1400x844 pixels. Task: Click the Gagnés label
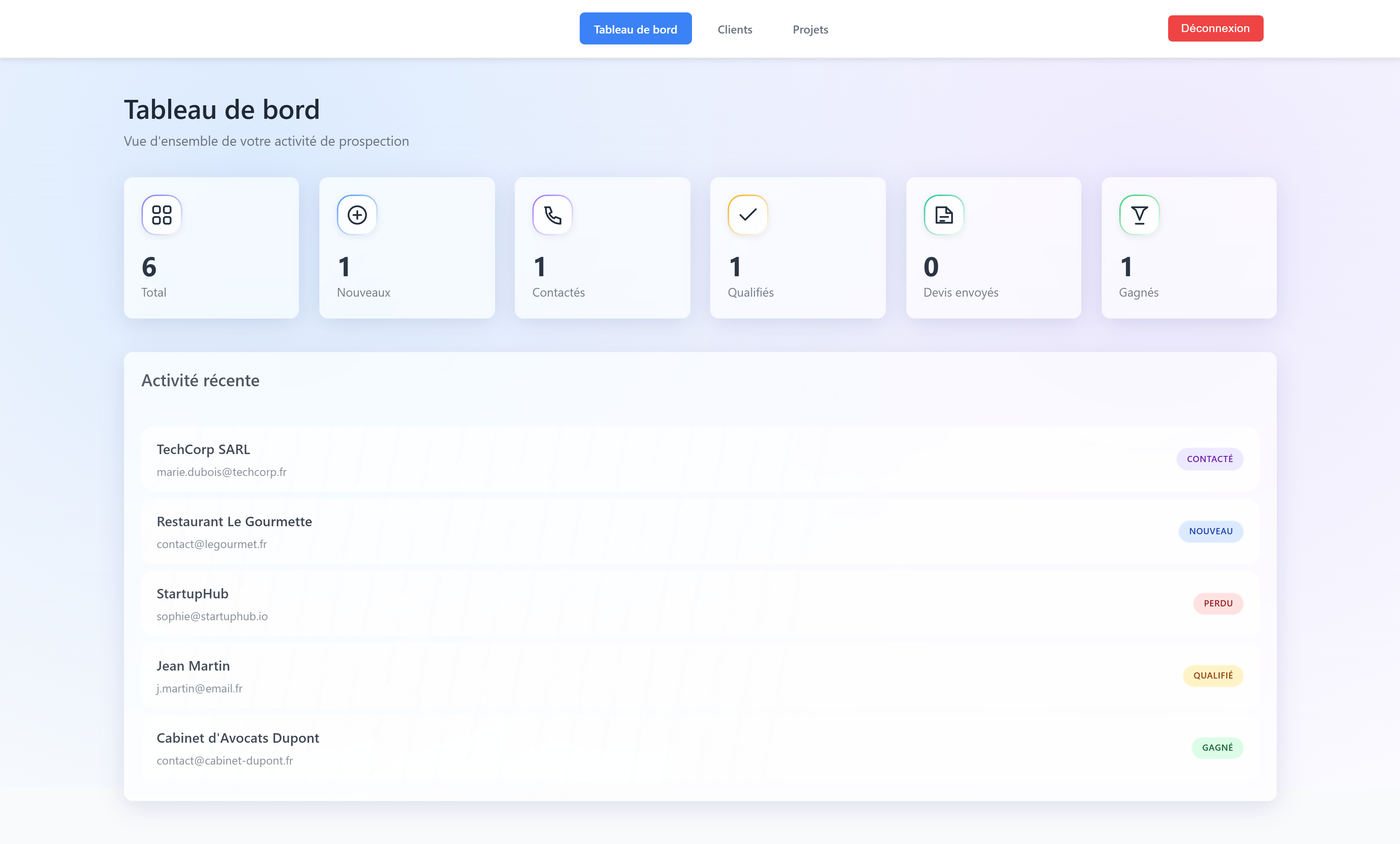1139,293
